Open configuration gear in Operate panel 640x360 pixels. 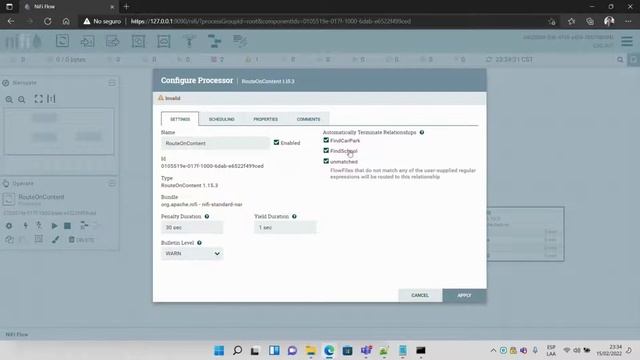(9, 225)
